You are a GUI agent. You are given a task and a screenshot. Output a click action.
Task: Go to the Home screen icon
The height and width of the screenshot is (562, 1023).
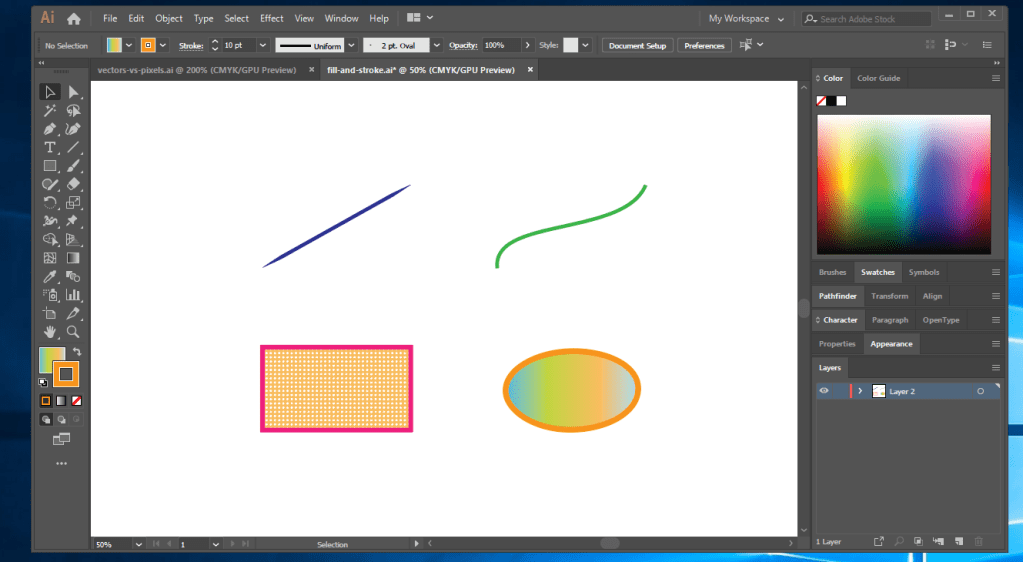point(73,18)
